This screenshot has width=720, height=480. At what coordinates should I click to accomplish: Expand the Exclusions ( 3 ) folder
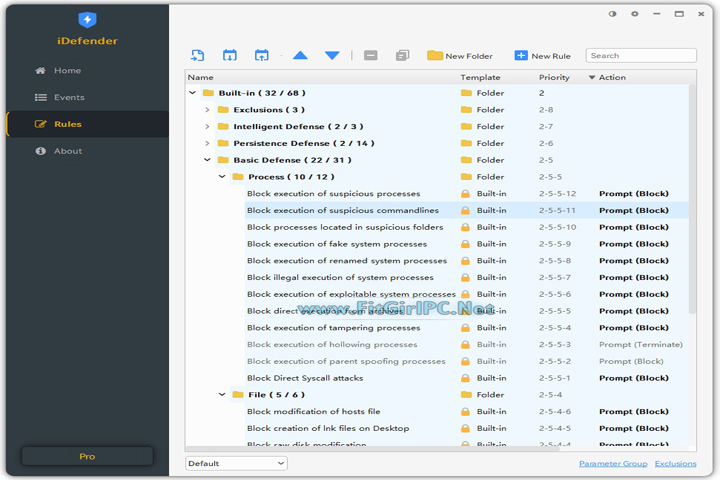[x=207, y=110]
